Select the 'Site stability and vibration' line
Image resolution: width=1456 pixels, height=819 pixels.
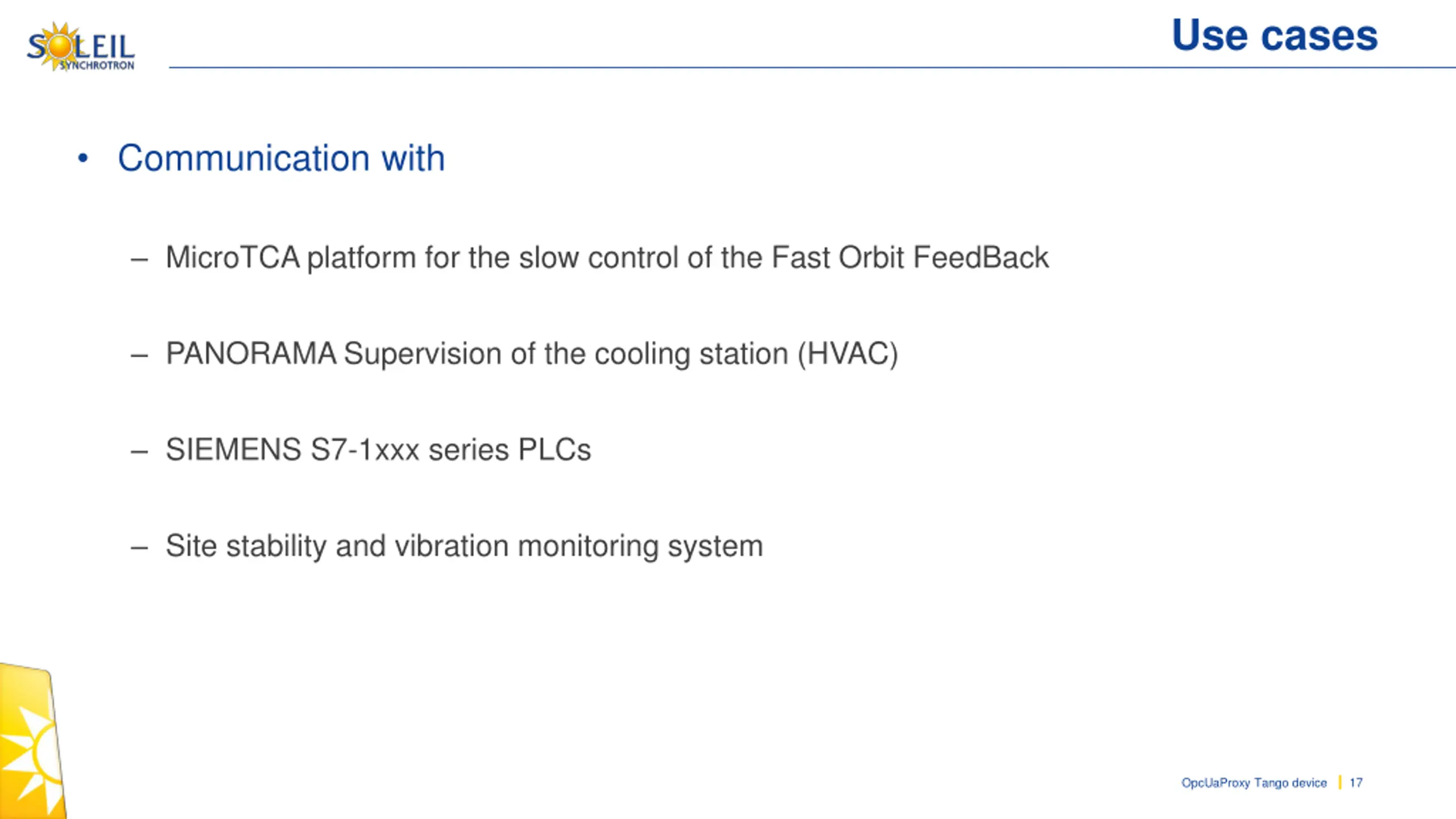point(464,546)
